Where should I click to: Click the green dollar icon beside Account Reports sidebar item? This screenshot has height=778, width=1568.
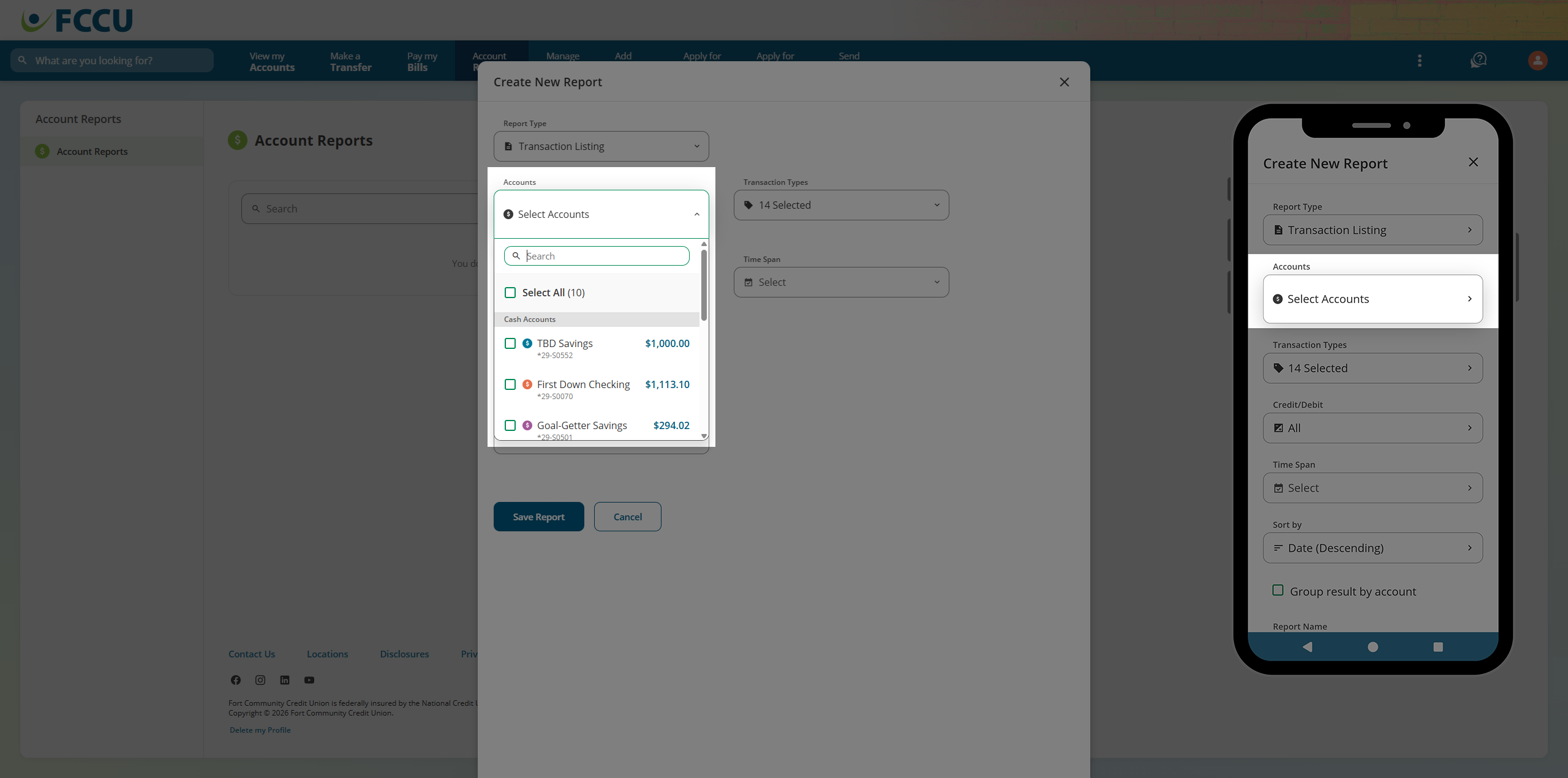[x=42, y=151]
